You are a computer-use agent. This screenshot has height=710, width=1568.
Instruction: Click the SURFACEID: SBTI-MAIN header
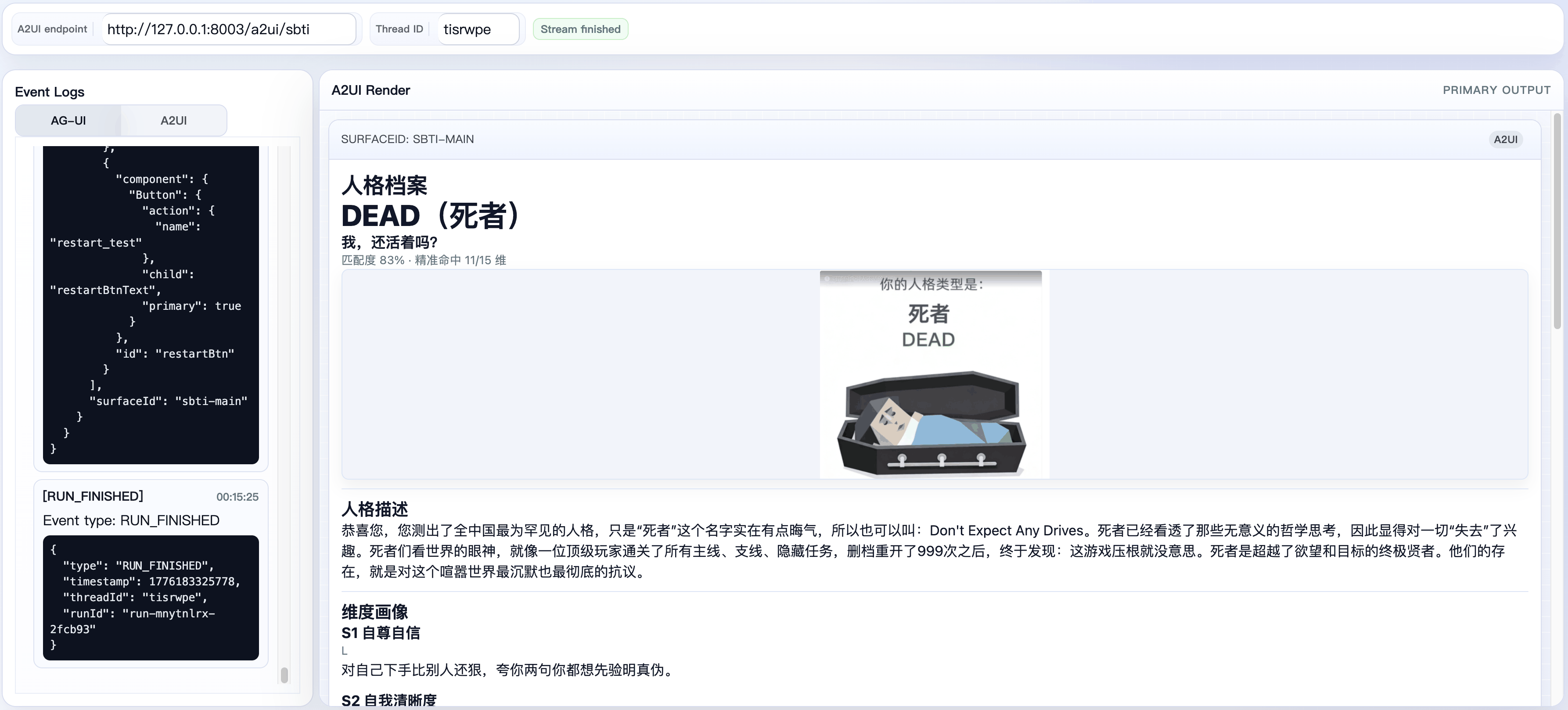tap(407, 139)
